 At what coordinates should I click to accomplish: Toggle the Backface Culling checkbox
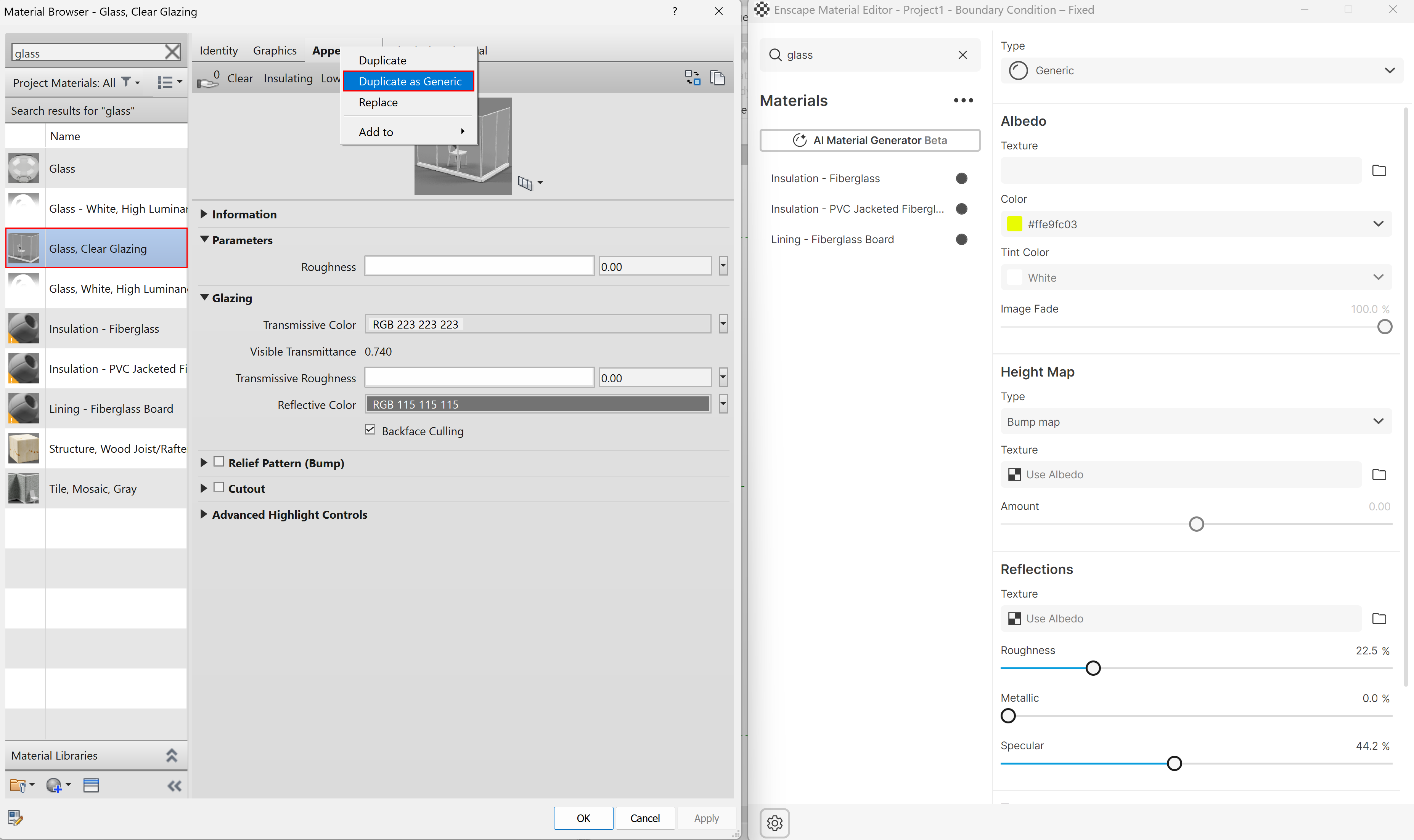[370, 430]
